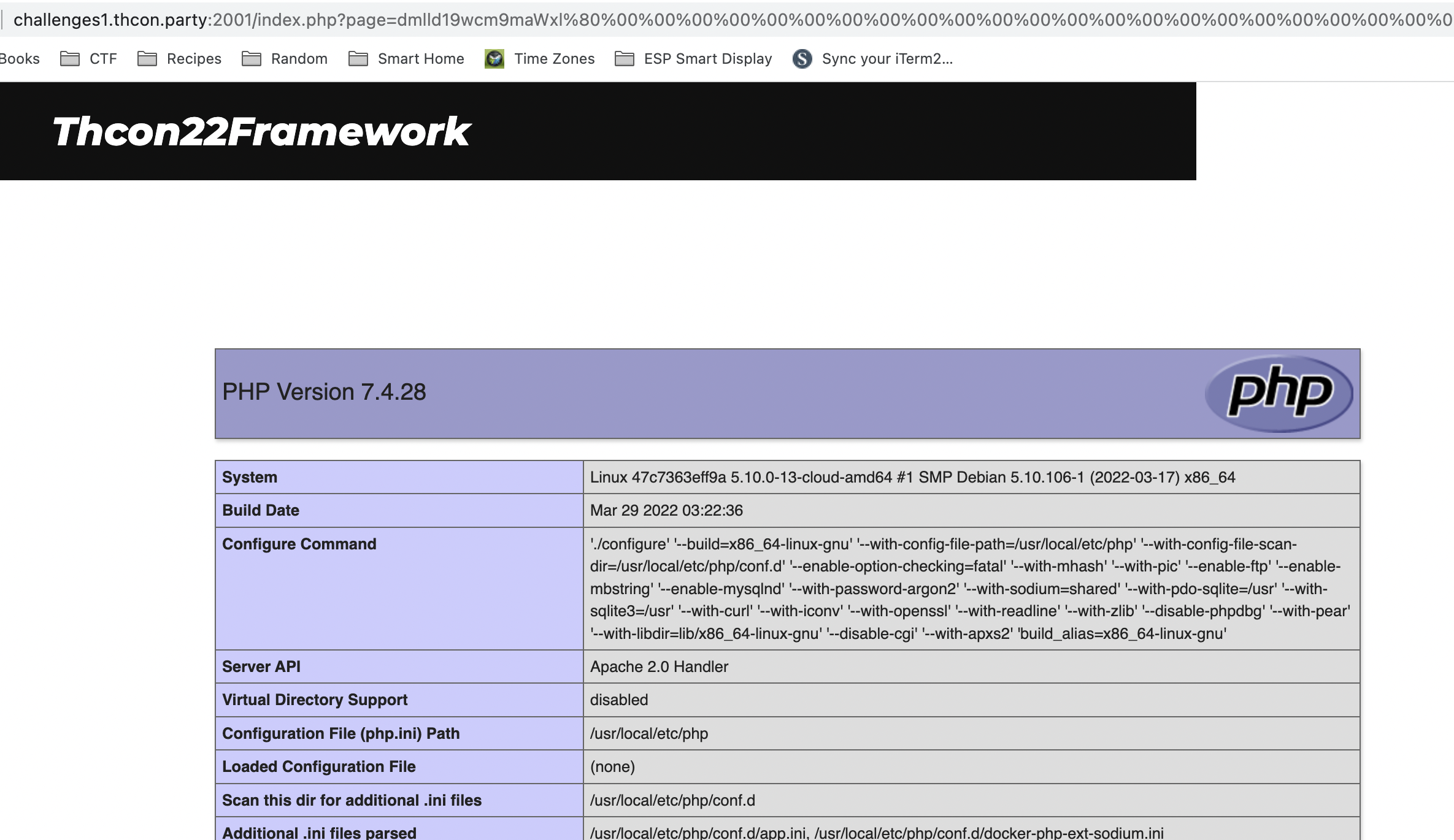Open the Books bookmark folder

(20, 59)
